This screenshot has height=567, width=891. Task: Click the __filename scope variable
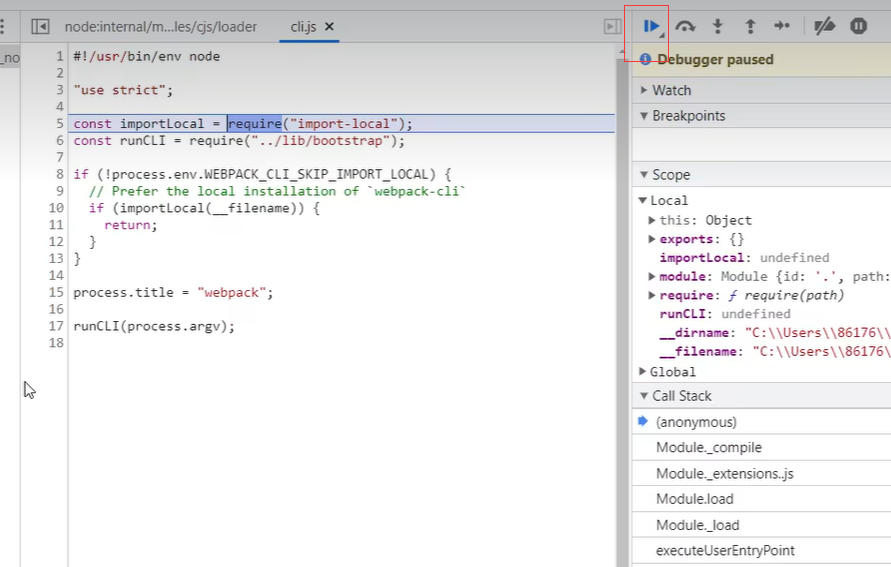click(x=775, y=352)
